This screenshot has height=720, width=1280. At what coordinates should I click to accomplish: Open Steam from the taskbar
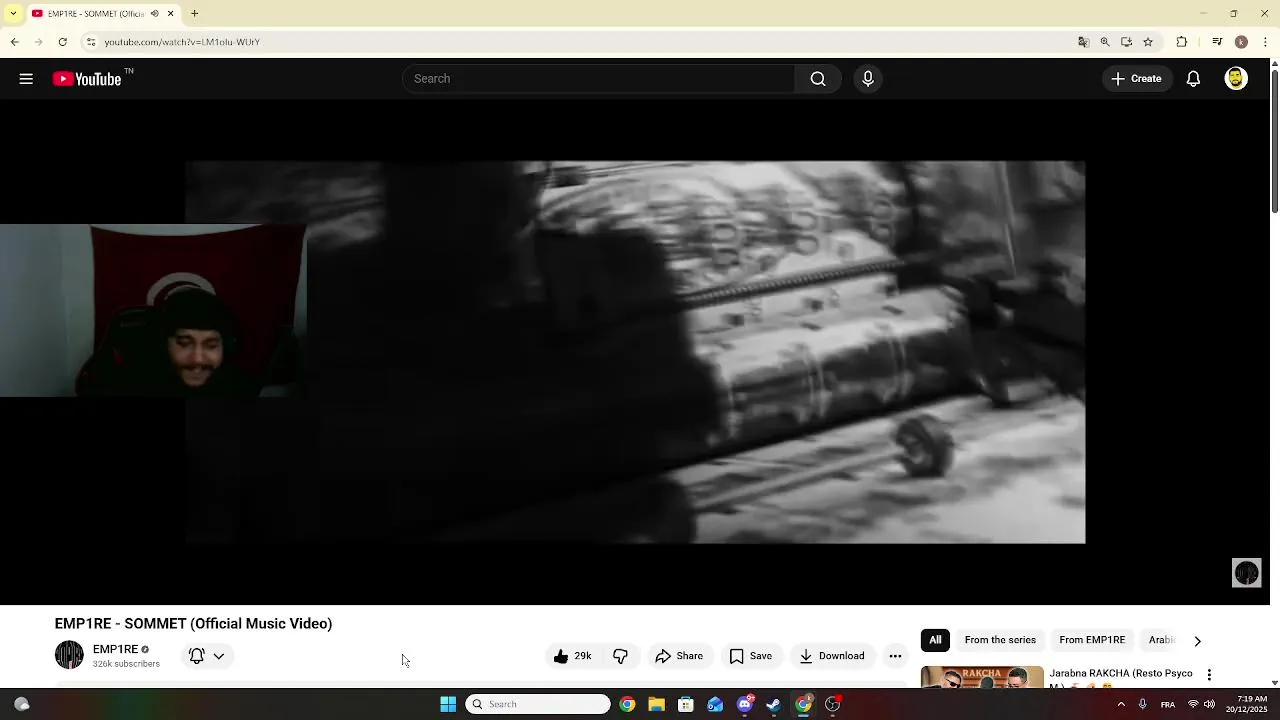click(774, 704)
